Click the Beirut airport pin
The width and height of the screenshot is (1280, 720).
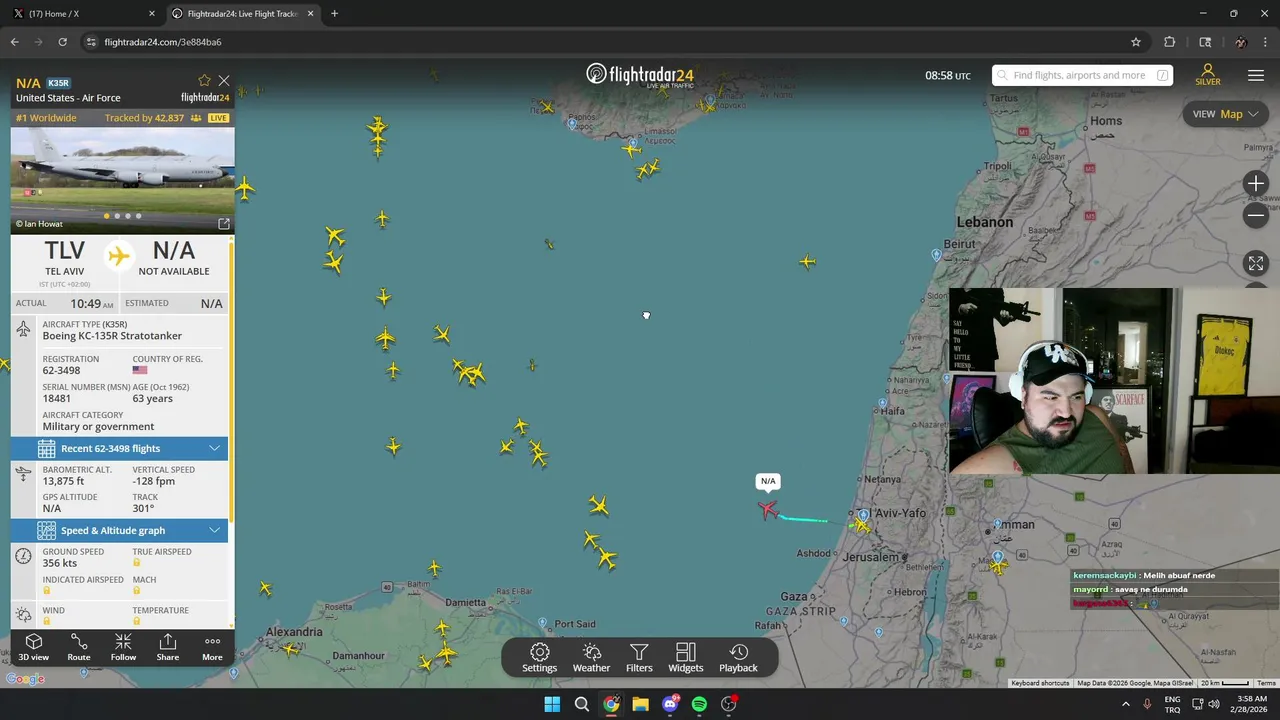tap(936, 255)
